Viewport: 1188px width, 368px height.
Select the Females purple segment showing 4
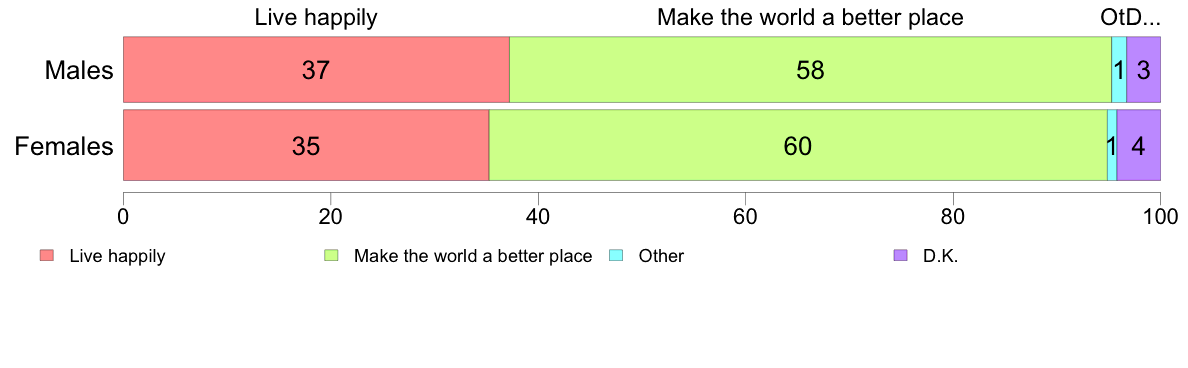(x=1139, y=145)
